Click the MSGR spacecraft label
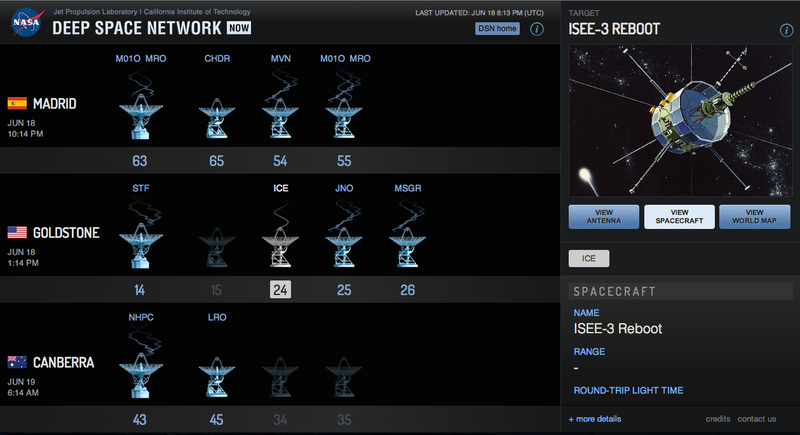Image resolution: width=800 pixels, height=435 pixels. point(408,188)
